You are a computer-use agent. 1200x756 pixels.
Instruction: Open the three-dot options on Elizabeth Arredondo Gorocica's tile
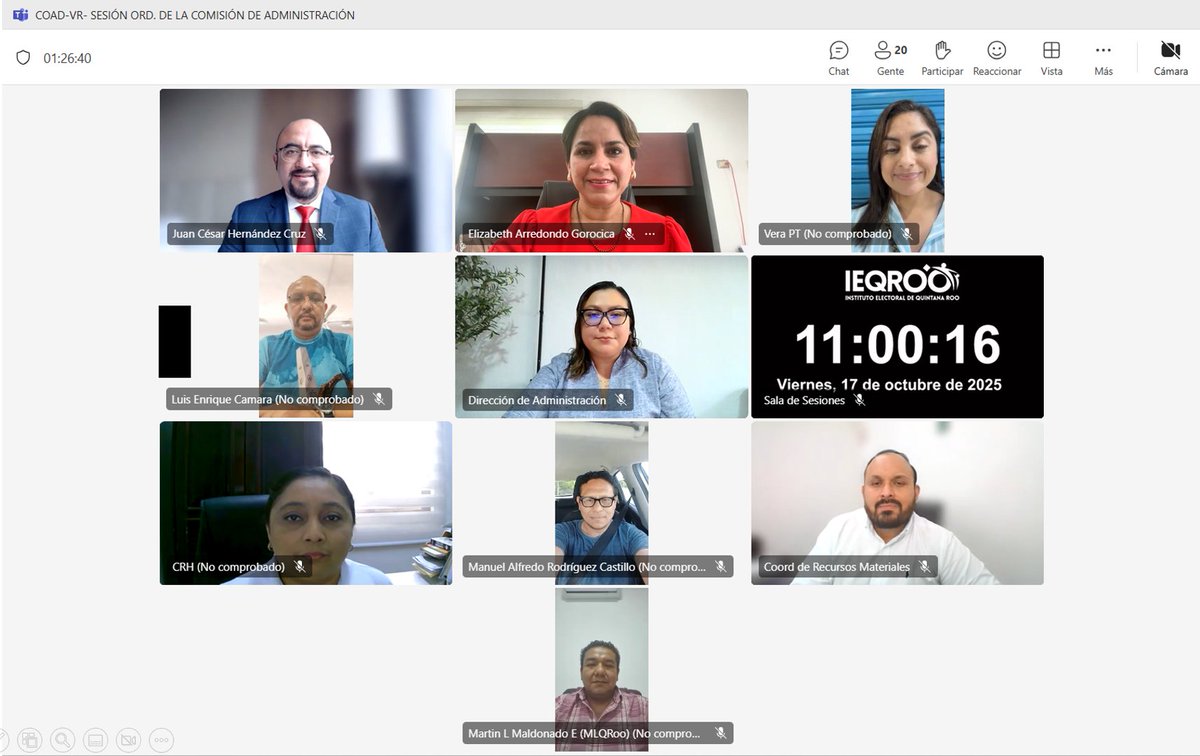(649, 234)
